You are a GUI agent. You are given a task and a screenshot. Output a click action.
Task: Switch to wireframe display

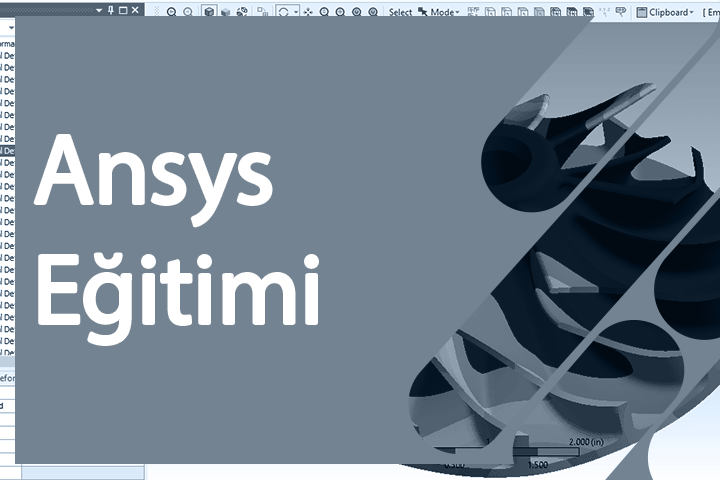[242, 12]
